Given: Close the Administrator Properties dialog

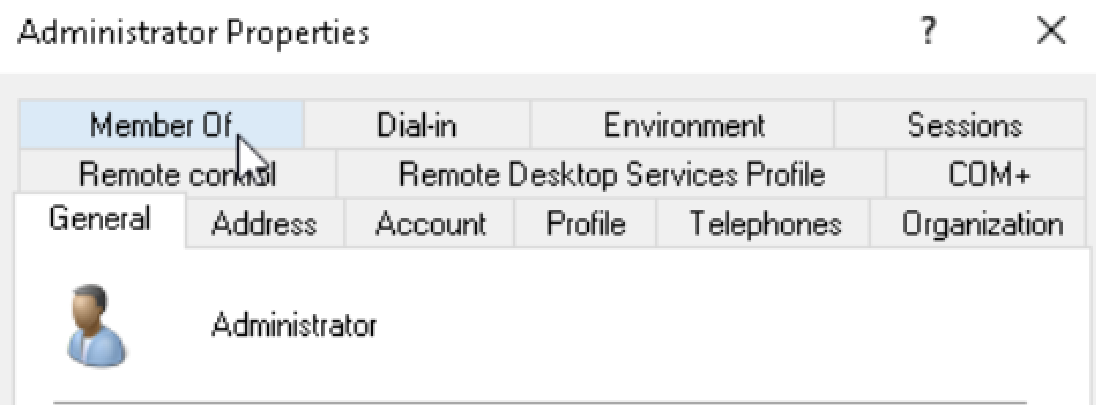Looking at the screenshot, I should point(1050,33).
